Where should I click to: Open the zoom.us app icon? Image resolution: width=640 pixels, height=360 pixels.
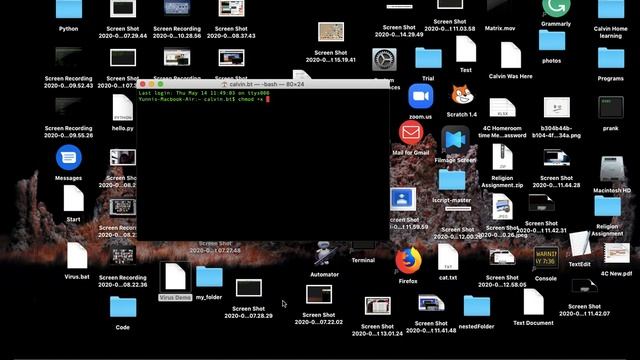[420, 96]
